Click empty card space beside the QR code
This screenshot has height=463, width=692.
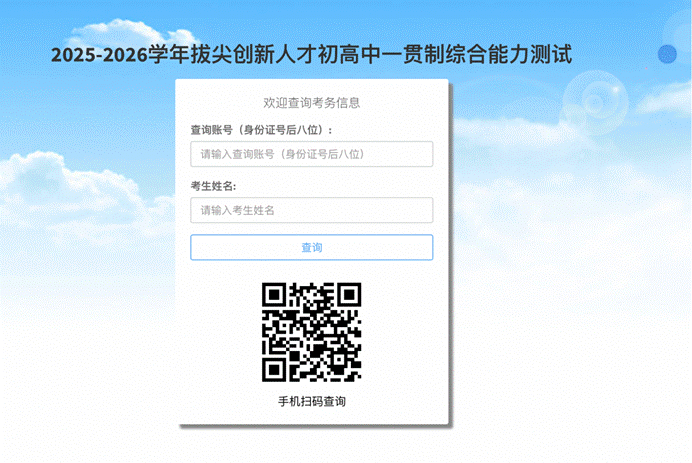coord(221,331)
